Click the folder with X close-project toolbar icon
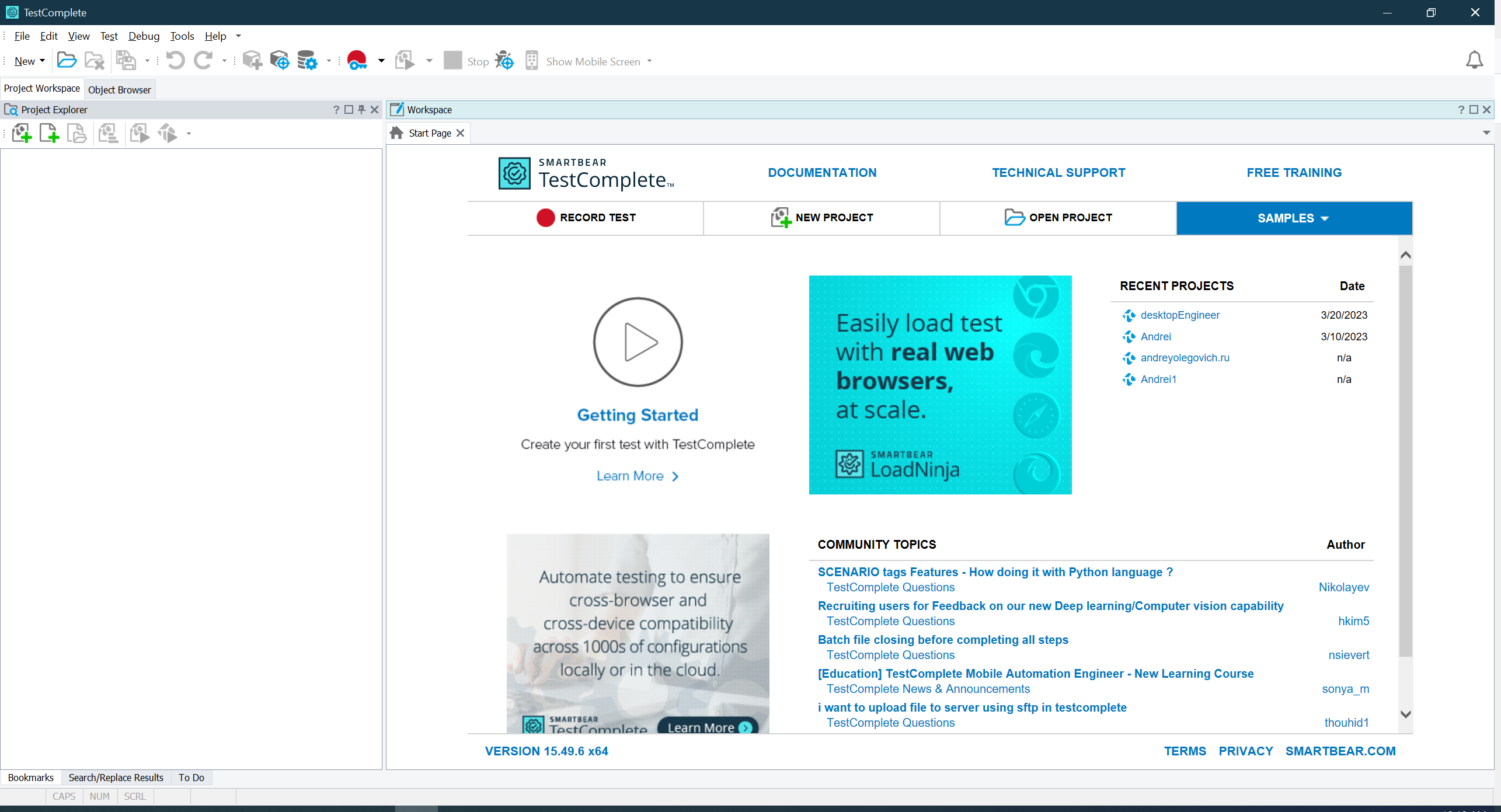Screen dimensions: 1501x812 click(94, 61)
